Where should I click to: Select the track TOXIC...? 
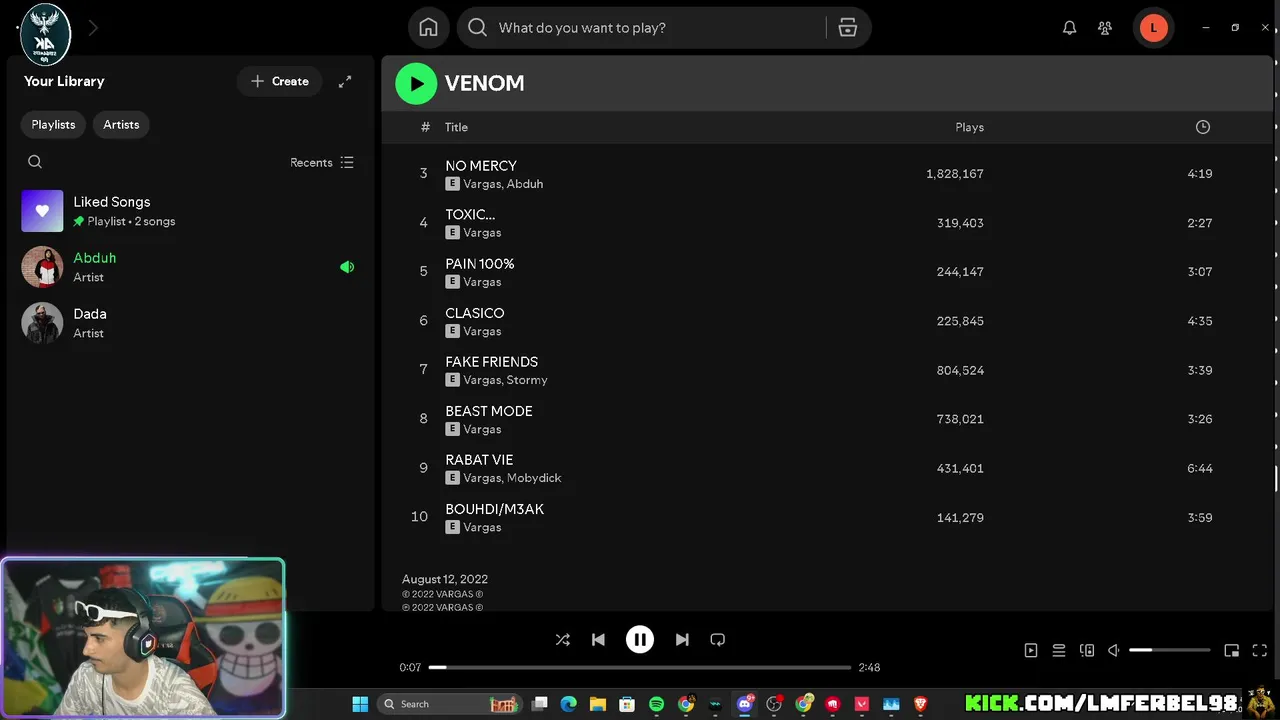coord(470,215)
